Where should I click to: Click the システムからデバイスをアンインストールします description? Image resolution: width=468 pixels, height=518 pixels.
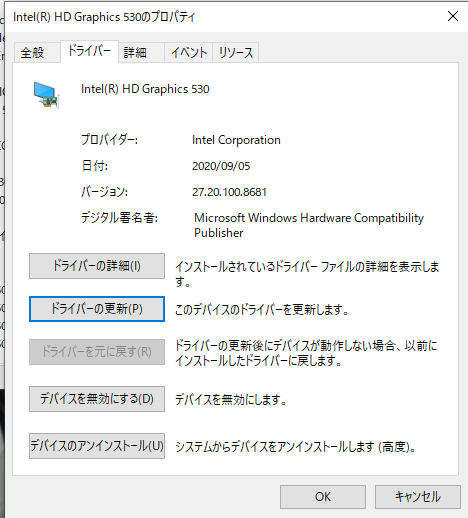[295, 447]
